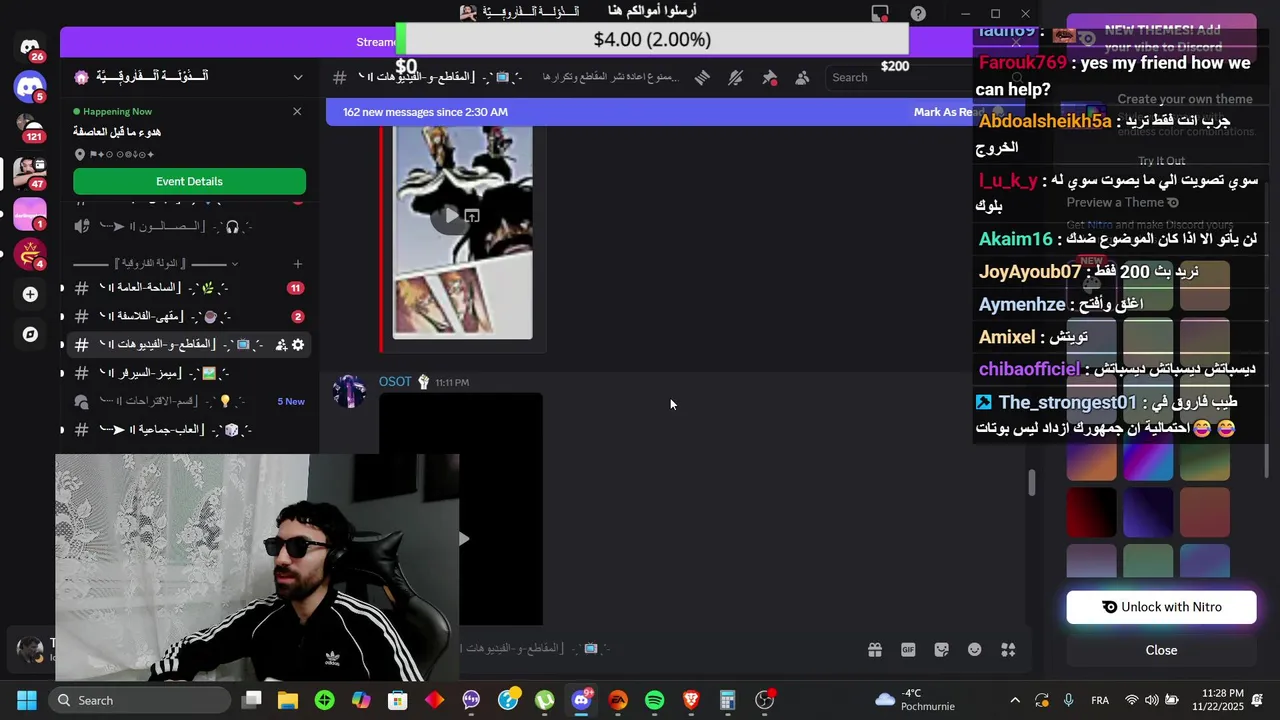This screenshot has width=1280, height=720.
Task: Open Windows Start menu
Action: (x=27, y=700)
